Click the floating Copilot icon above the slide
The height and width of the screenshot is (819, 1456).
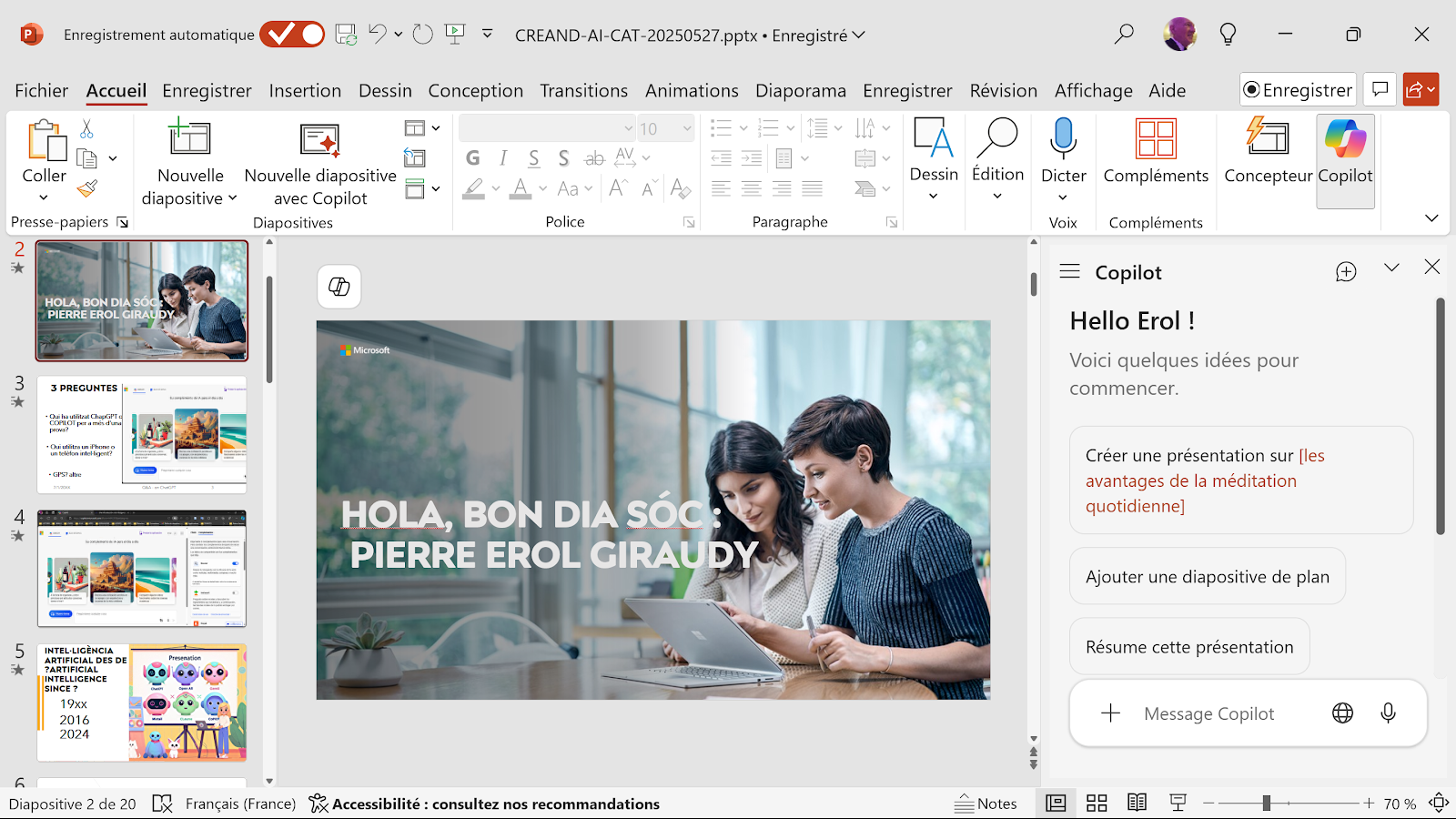click(339, 287)
